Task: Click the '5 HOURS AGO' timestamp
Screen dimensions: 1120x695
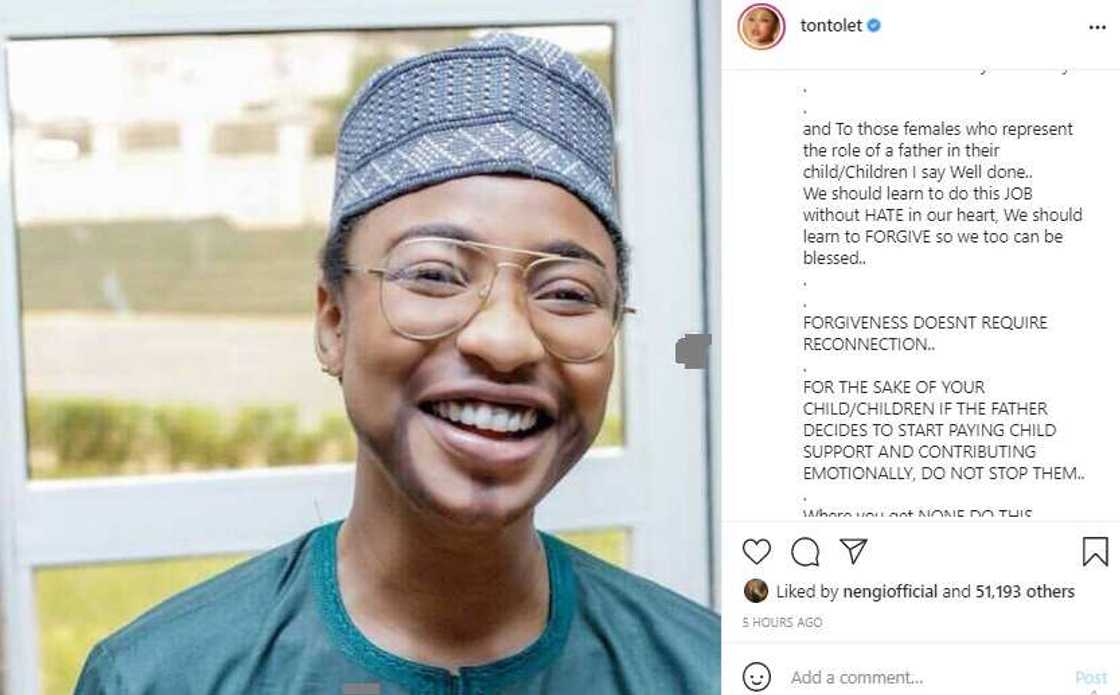Action: (782, 622)
